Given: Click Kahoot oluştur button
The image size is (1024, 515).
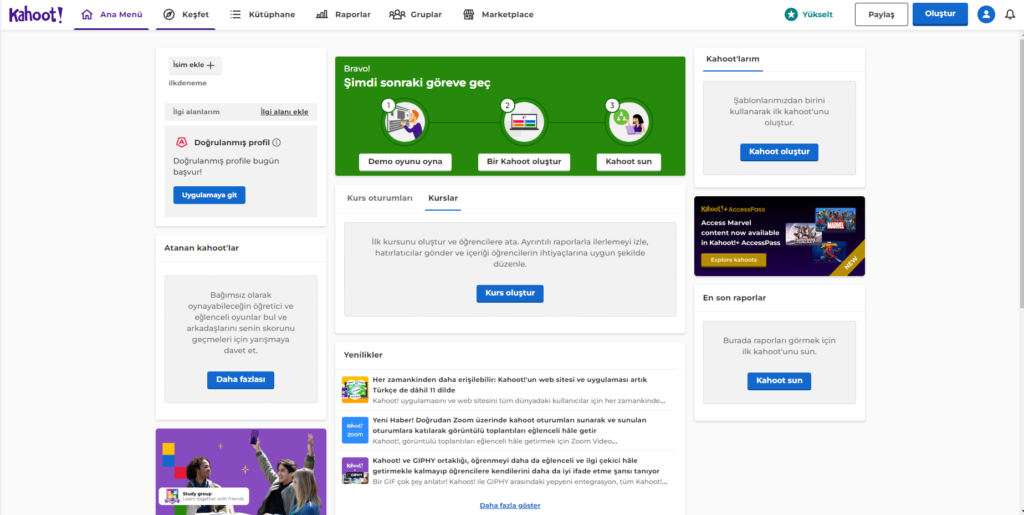Looking at the screenshot, I should pyautogui.click(x=779, y=152).
